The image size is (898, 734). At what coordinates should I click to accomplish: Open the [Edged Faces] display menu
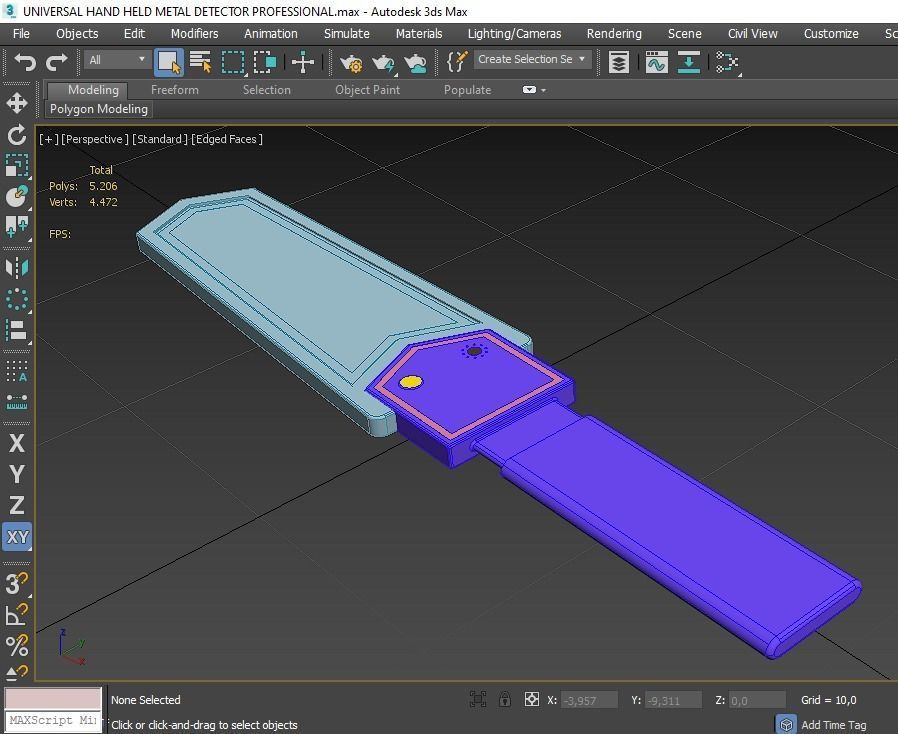[227, 139]
